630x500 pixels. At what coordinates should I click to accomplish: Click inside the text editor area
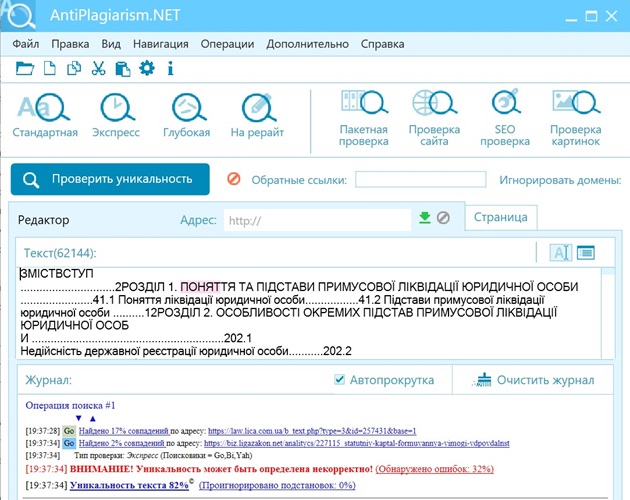click(309, 312)
